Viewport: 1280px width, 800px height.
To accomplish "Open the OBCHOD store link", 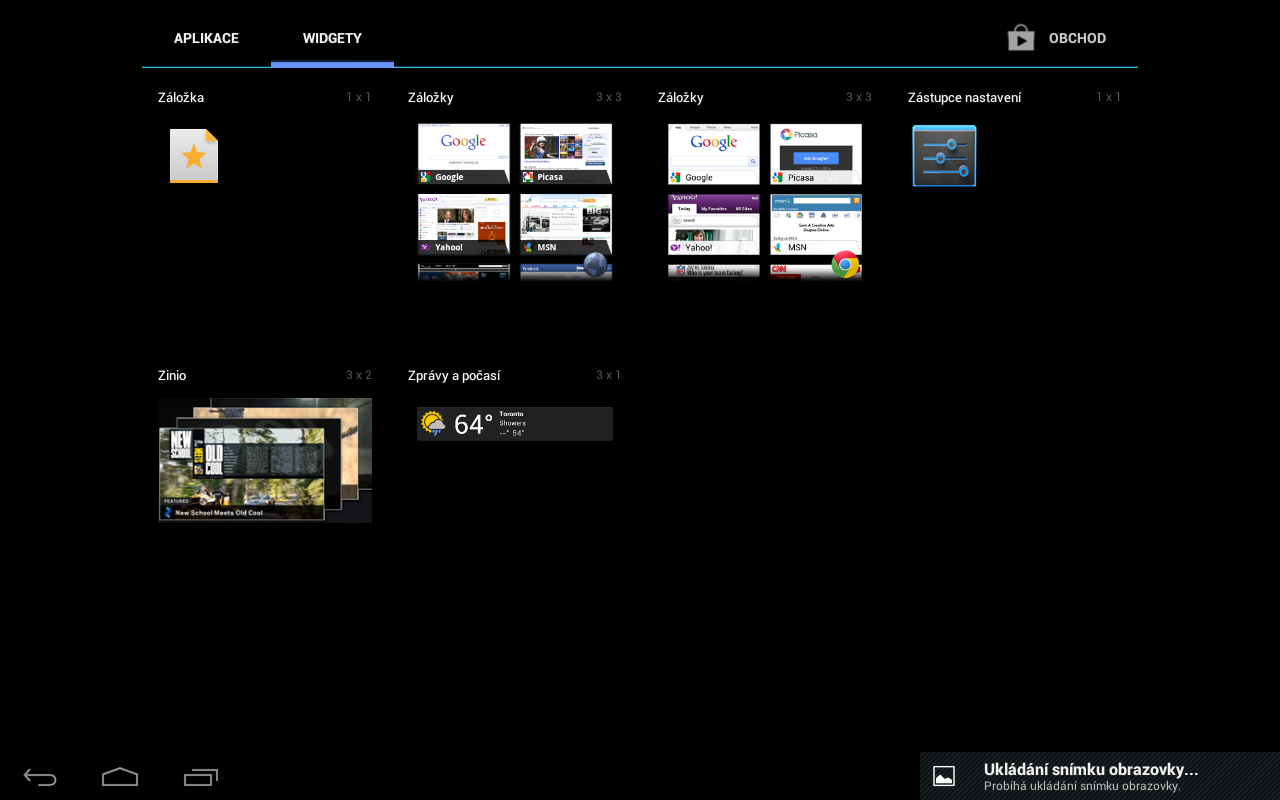I will [1077, 38].
